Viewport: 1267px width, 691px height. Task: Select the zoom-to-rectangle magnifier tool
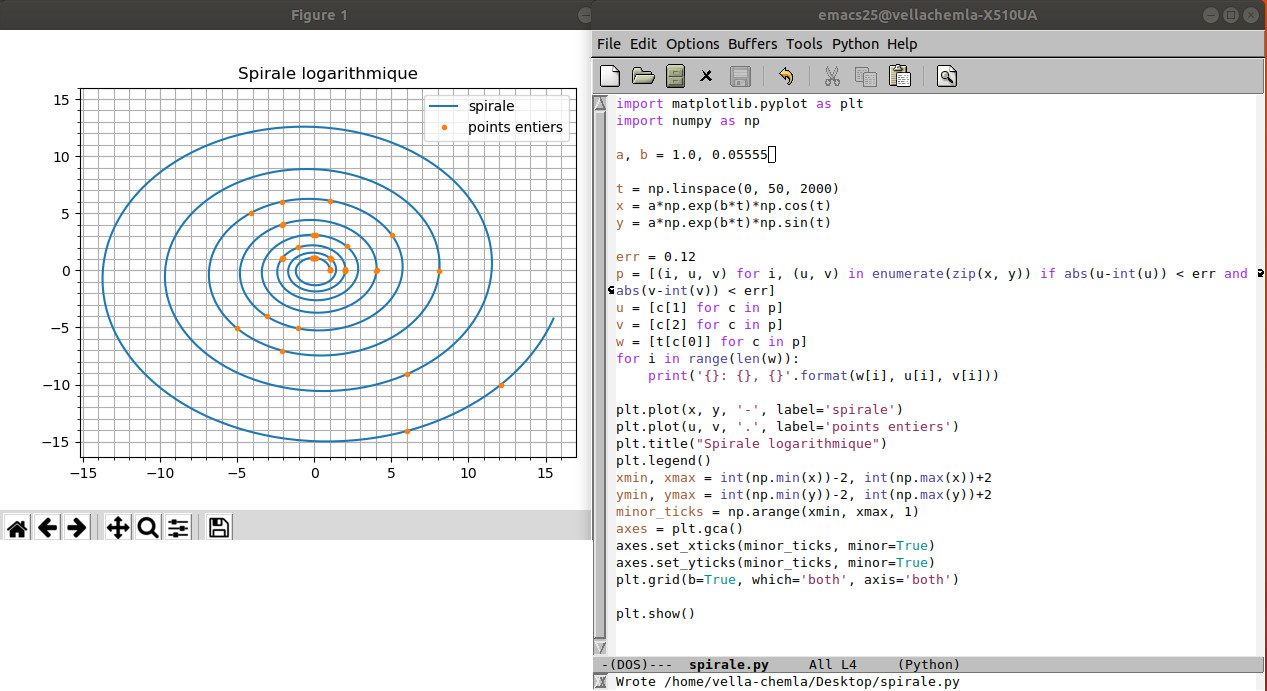coord(148,528)
